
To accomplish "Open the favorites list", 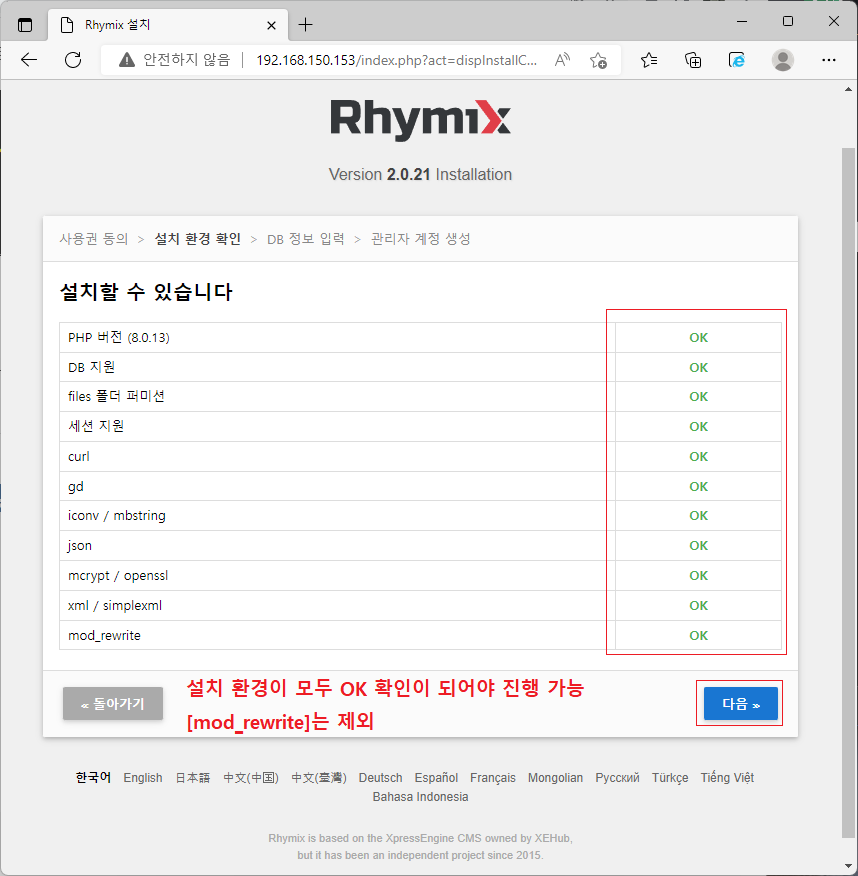I will point(649,60).
